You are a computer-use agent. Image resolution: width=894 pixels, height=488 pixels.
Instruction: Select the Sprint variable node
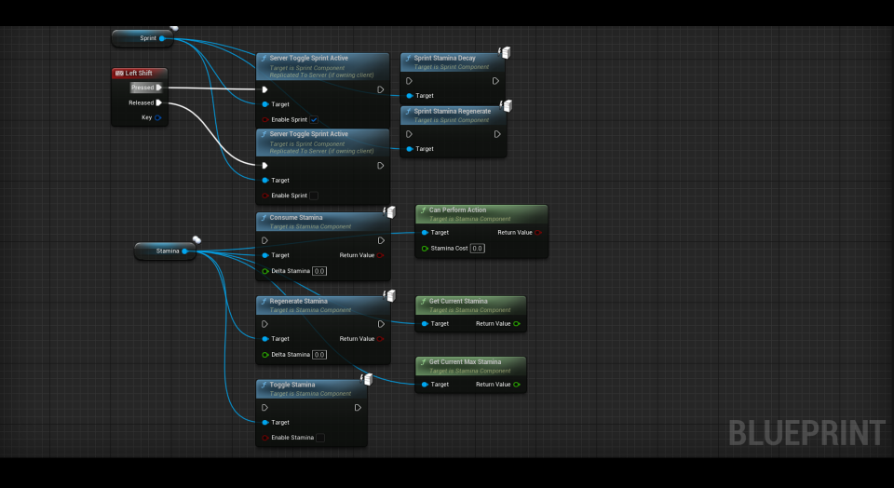(143, 38)
